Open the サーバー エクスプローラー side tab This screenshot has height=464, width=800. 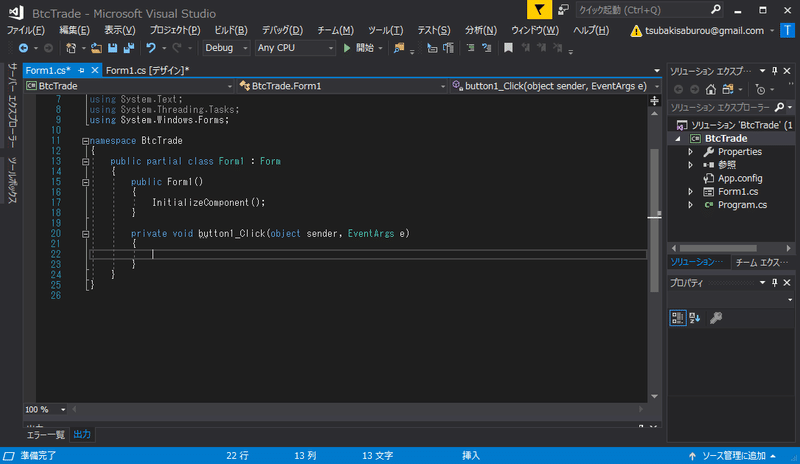[13, 105]
